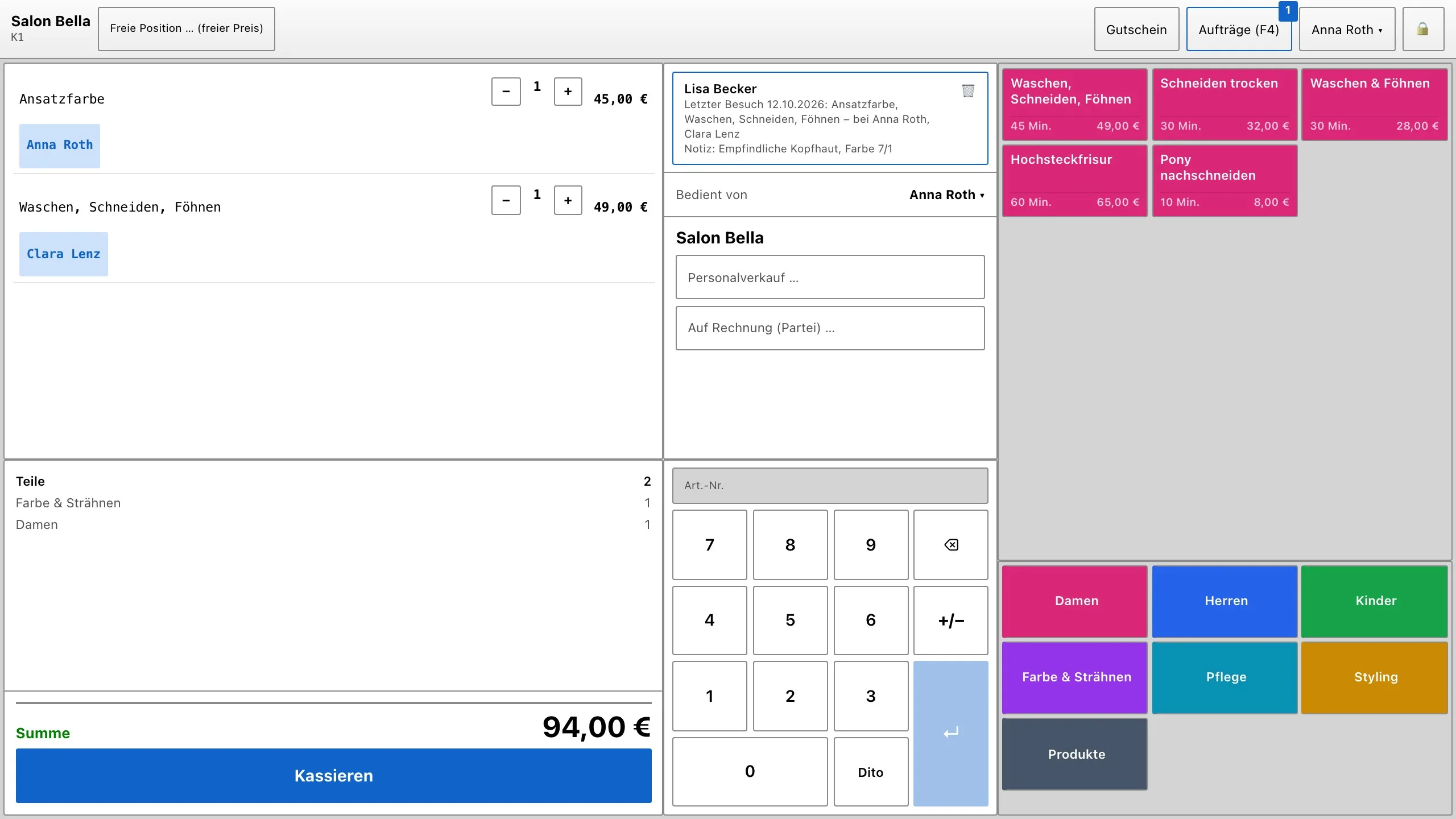Screen dimensions: 1456x819
Task: Click numpad key 0
Action: (750, 772)
